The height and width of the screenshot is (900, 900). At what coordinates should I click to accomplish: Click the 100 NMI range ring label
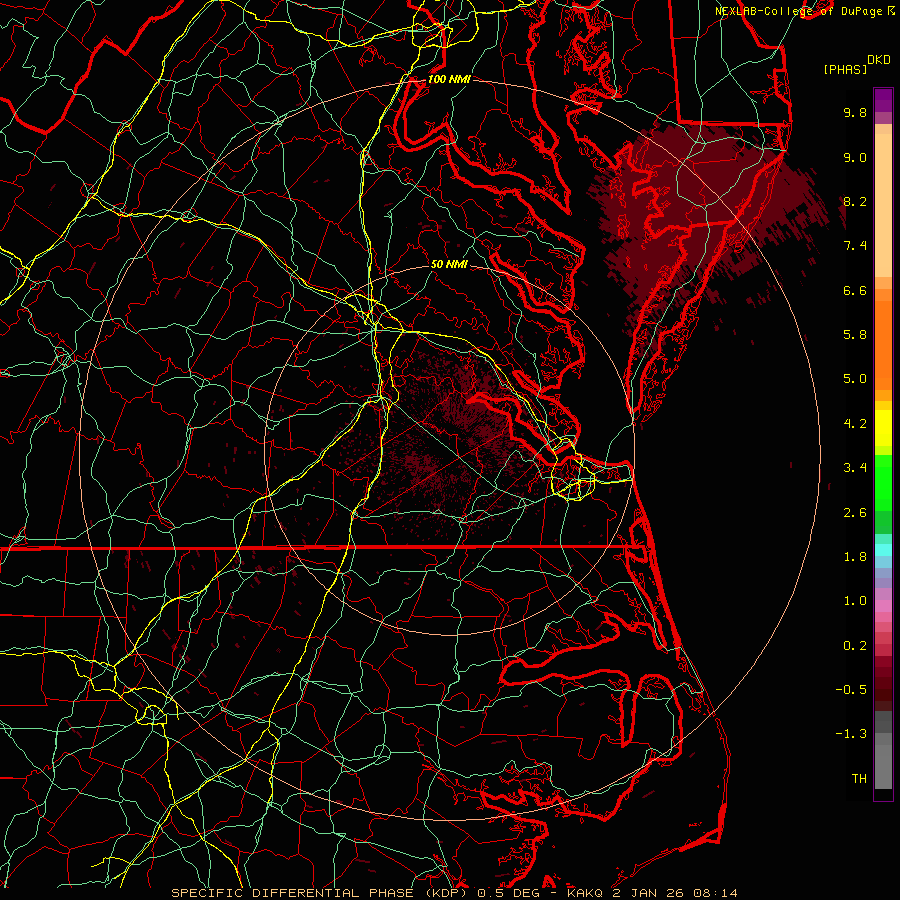click(x=449, y=79)
